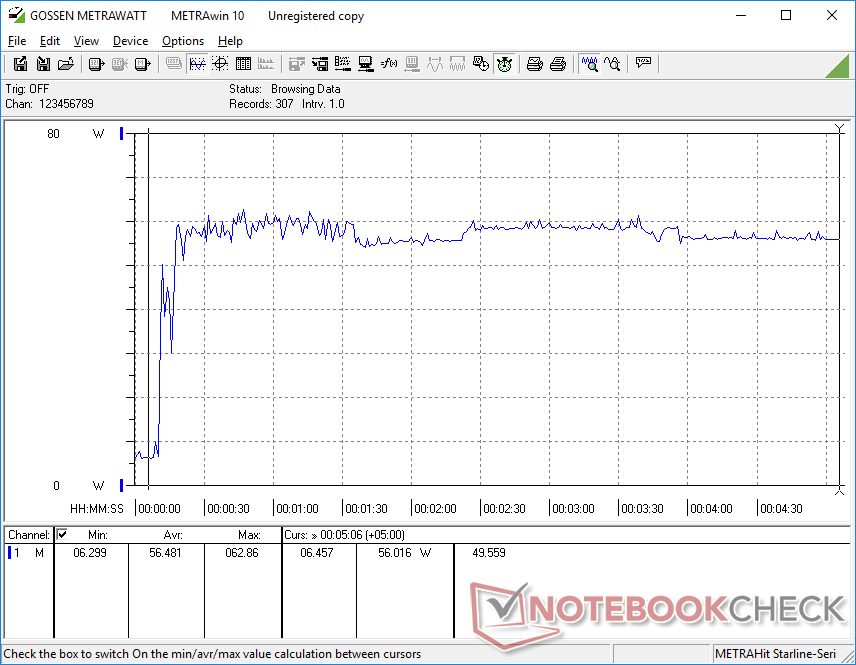Click the Avr value 56.481

point(165,553)
